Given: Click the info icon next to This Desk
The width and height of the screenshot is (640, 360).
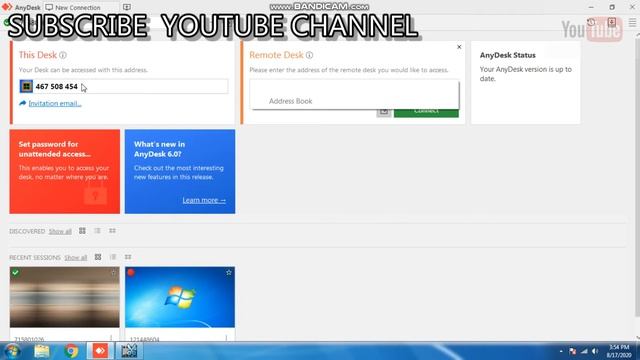Looking at the screenshot, I should click(x=63, y=55).
